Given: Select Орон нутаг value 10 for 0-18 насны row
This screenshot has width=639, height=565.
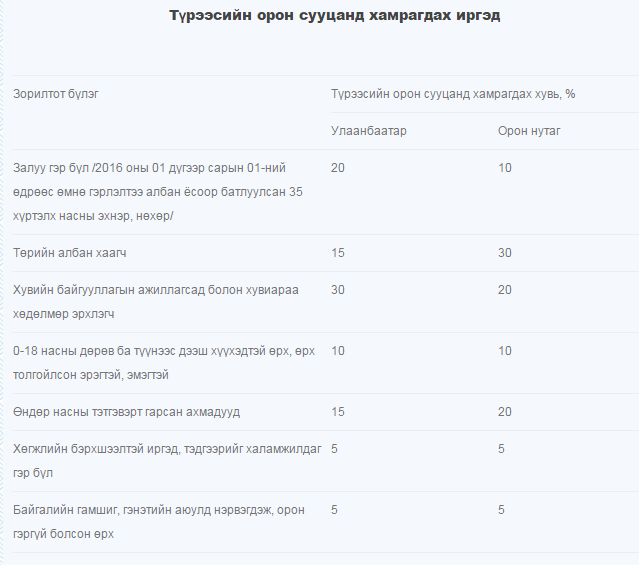Looking at the screenshot, I should click(505, 351).
